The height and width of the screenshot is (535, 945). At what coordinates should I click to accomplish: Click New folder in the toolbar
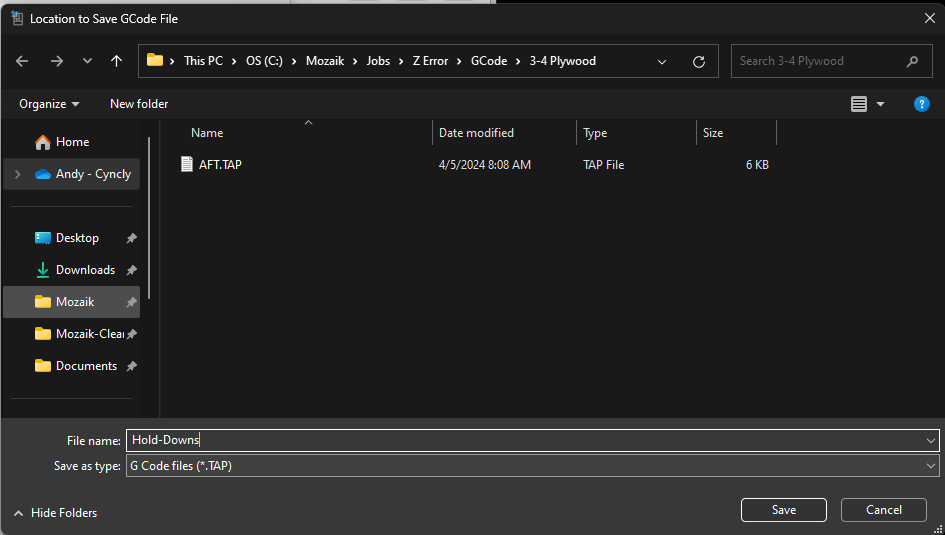point(139,104)
